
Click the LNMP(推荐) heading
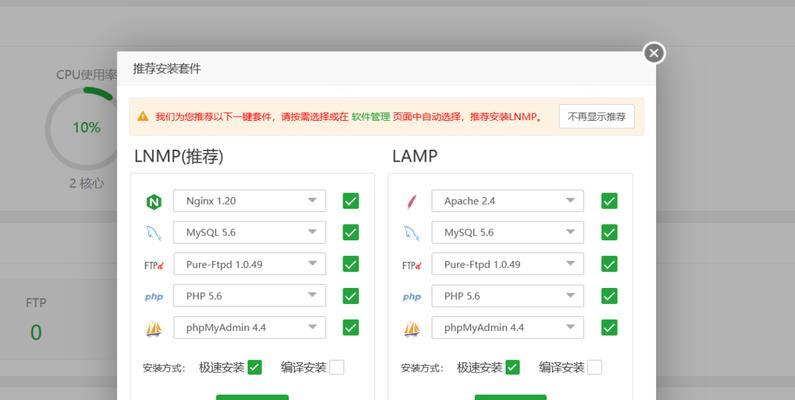point(178,156)
